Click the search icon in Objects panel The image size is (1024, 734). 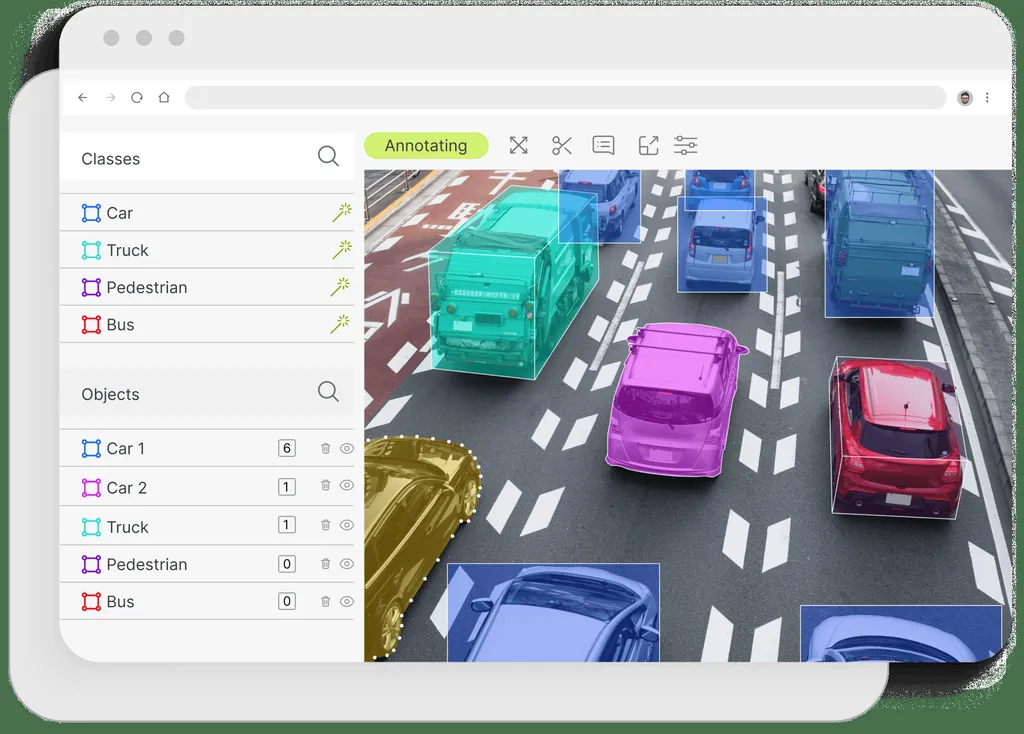[328, 392]
